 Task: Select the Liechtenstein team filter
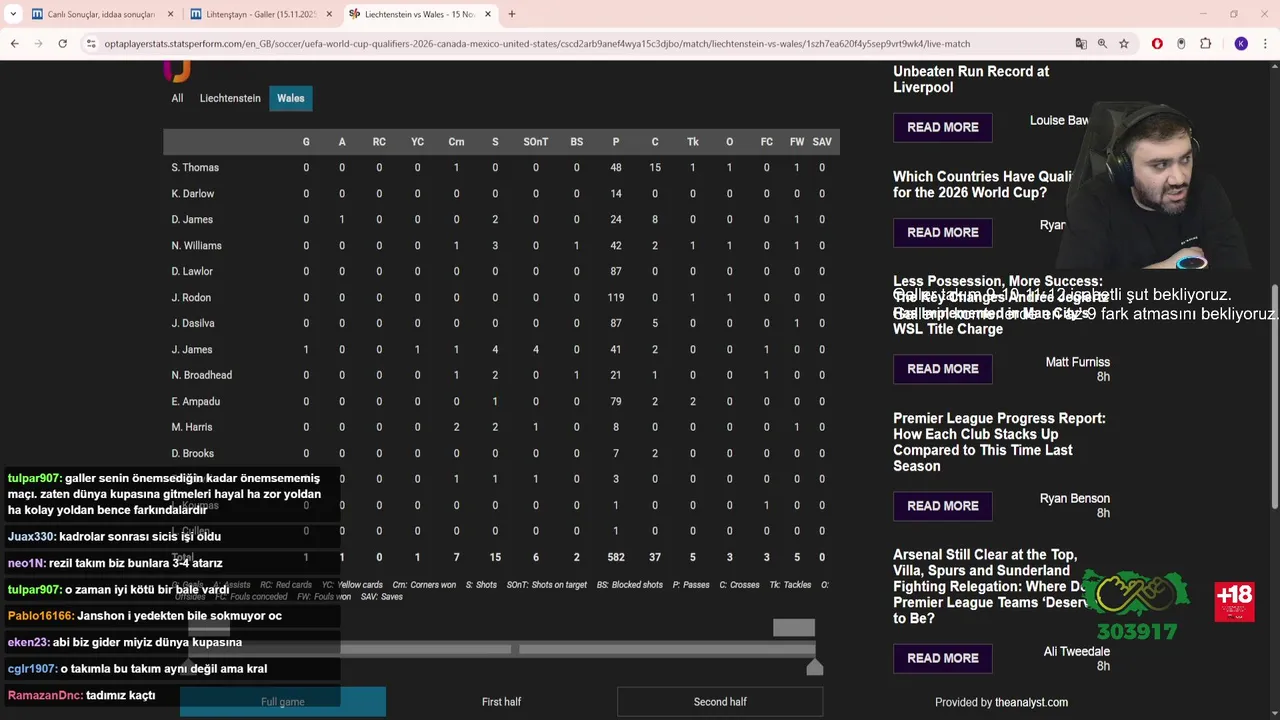coord(230,98)
